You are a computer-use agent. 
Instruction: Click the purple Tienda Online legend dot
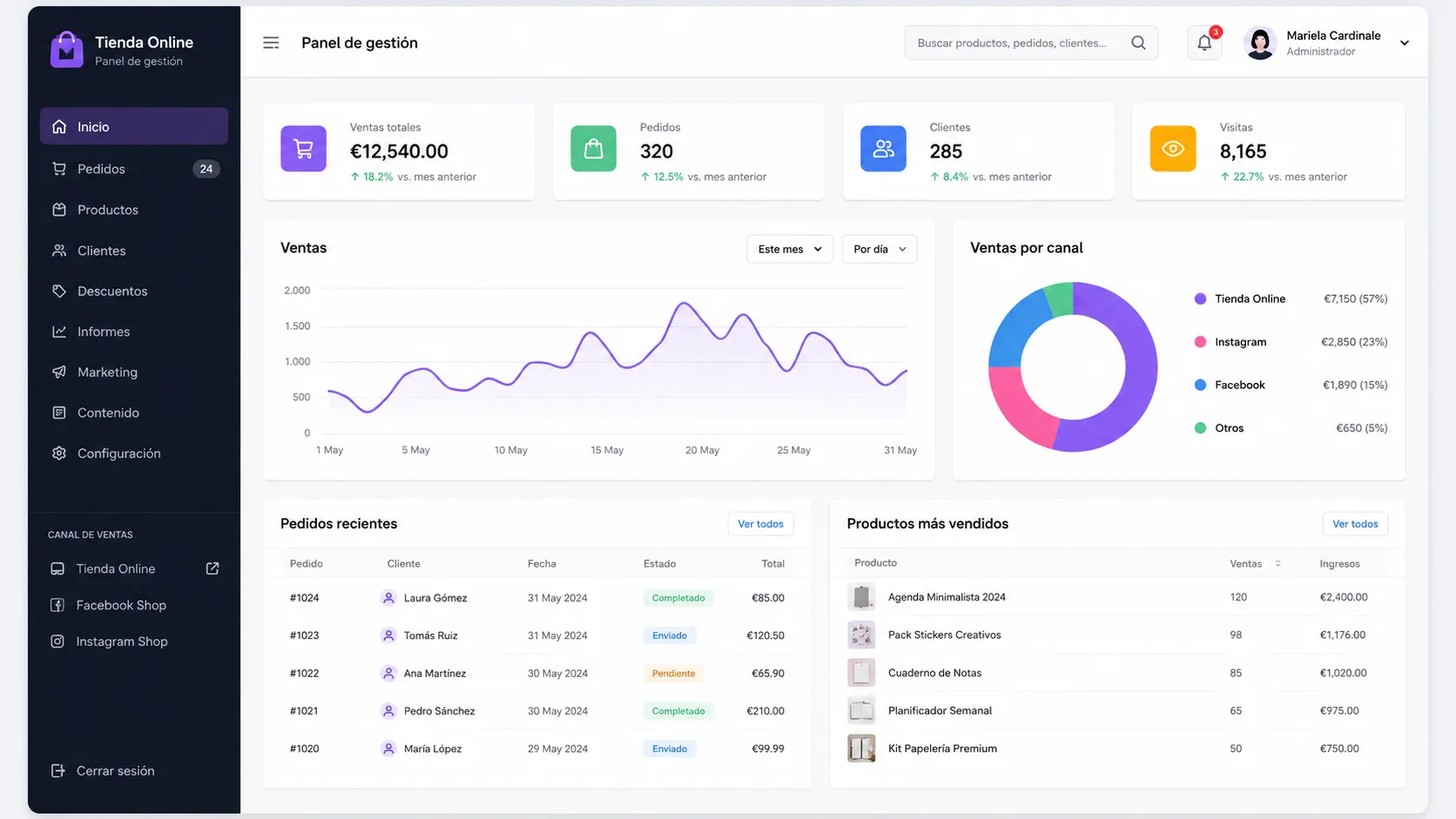click(1200, 299)
